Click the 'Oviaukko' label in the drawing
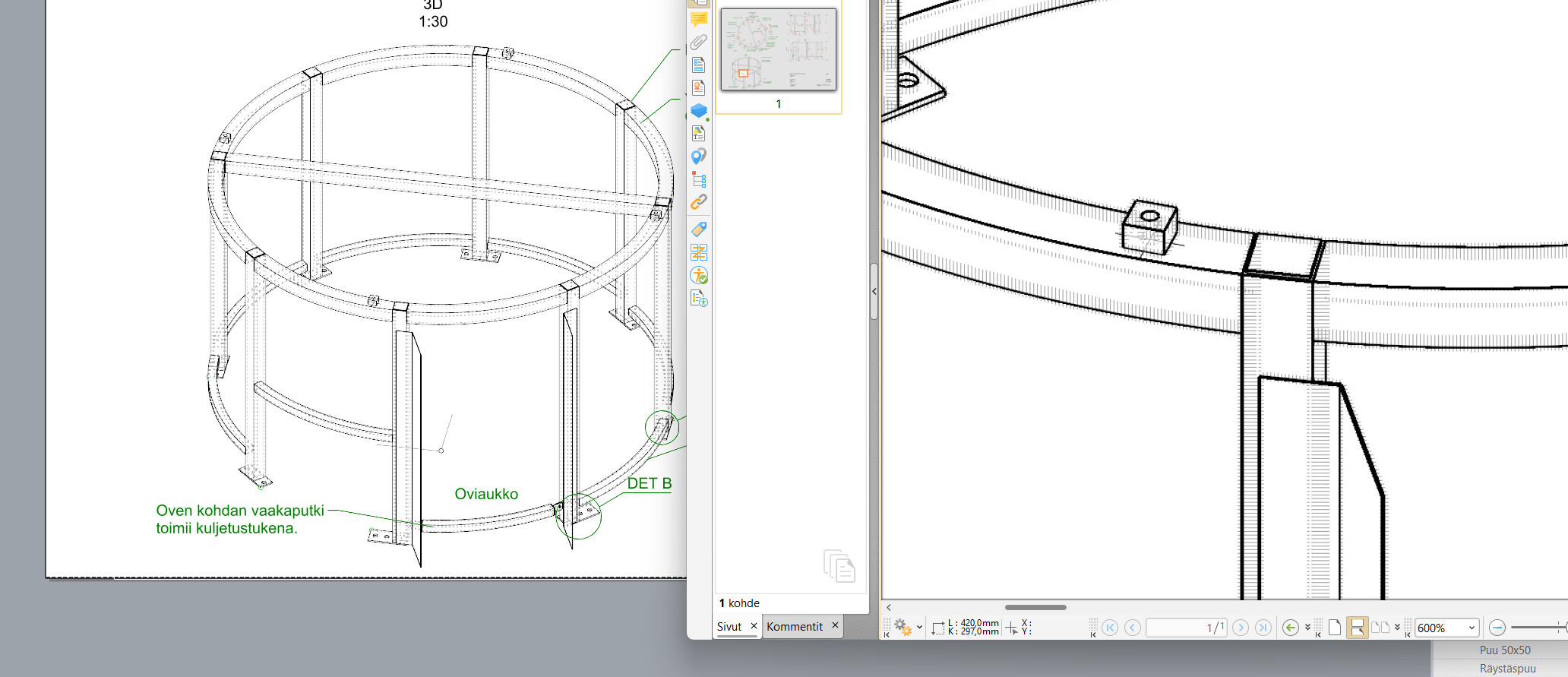The image size is (1568, 677). tap(486, 494)
